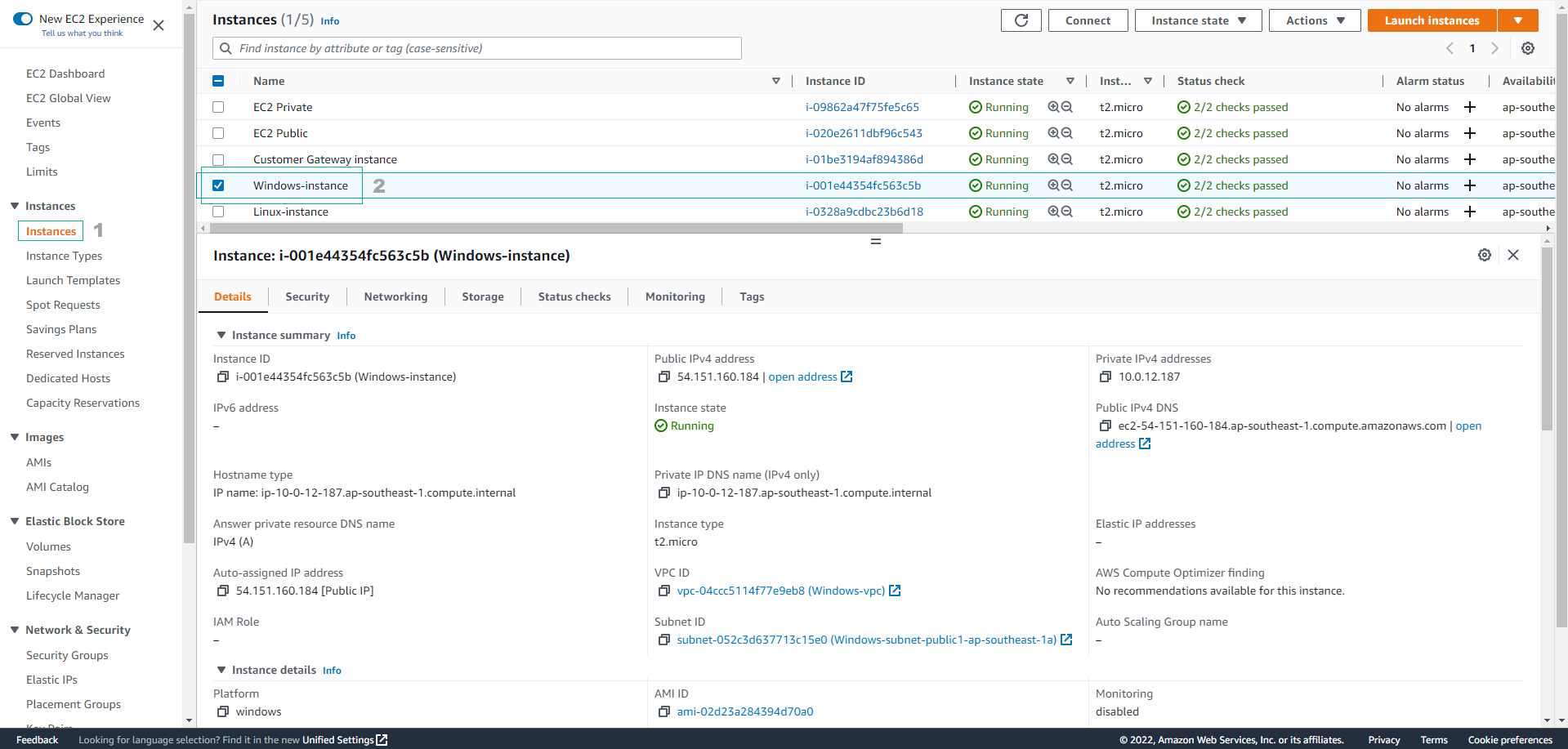Add alarm for Windows-instance row
This screenshot has height=749, width=1568.
(x=1469, y=185)
